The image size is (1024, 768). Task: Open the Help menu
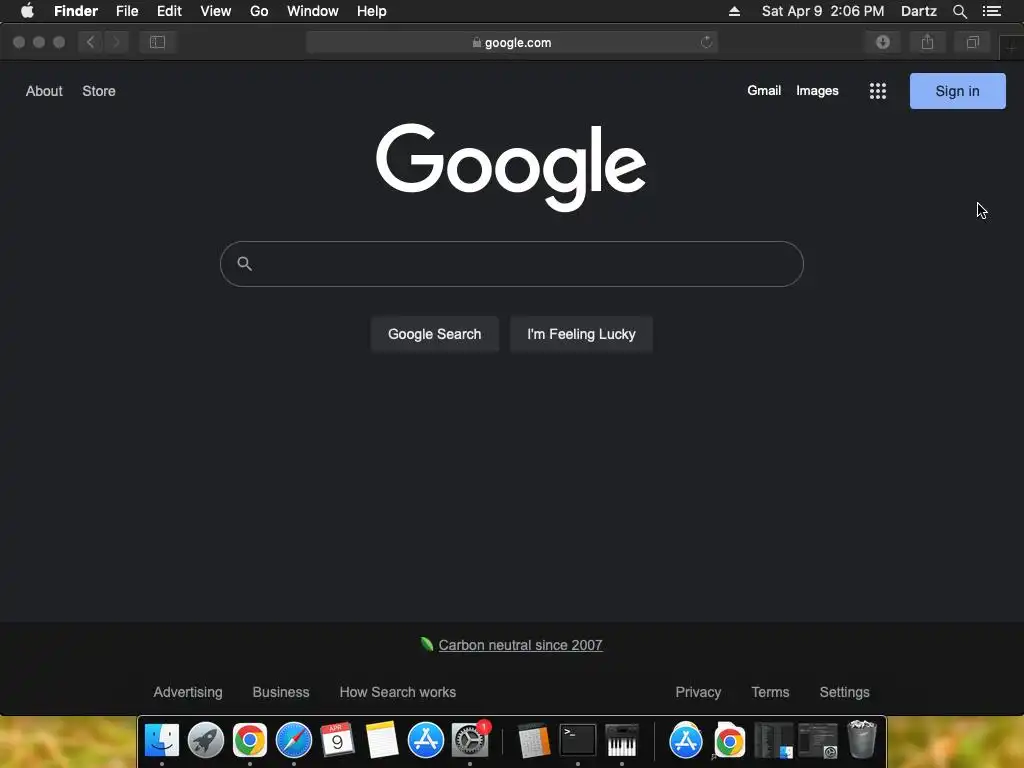[x=372, y=11]
